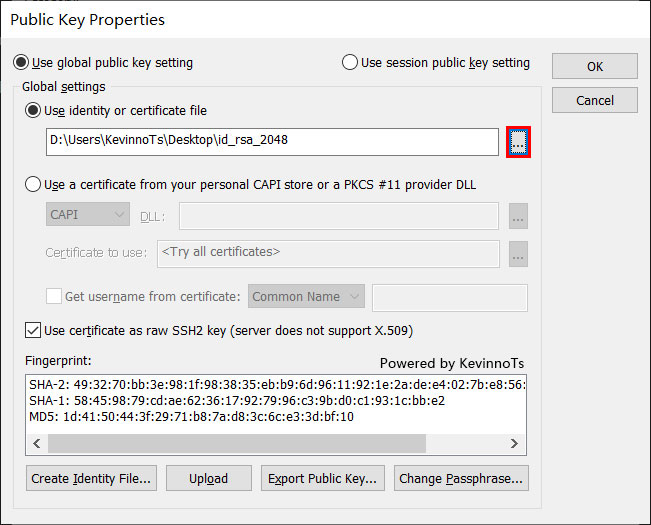This screenshot has height=525, width=651.
Task: Open the CAPI provider dropdown
Action: 88,214
